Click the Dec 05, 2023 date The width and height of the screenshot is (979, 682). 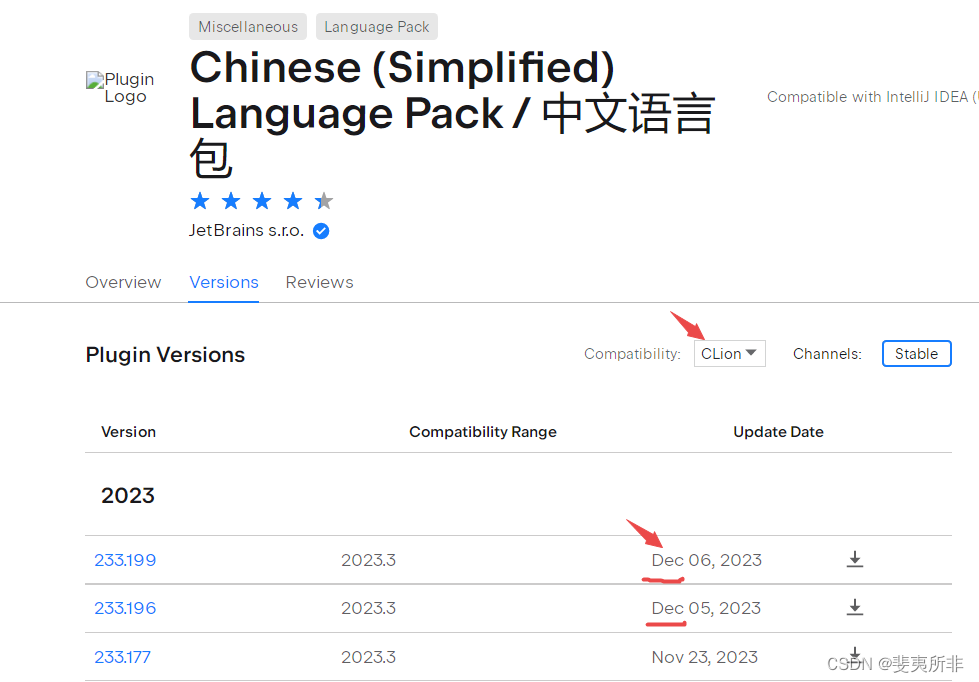(x=706, y=608)
